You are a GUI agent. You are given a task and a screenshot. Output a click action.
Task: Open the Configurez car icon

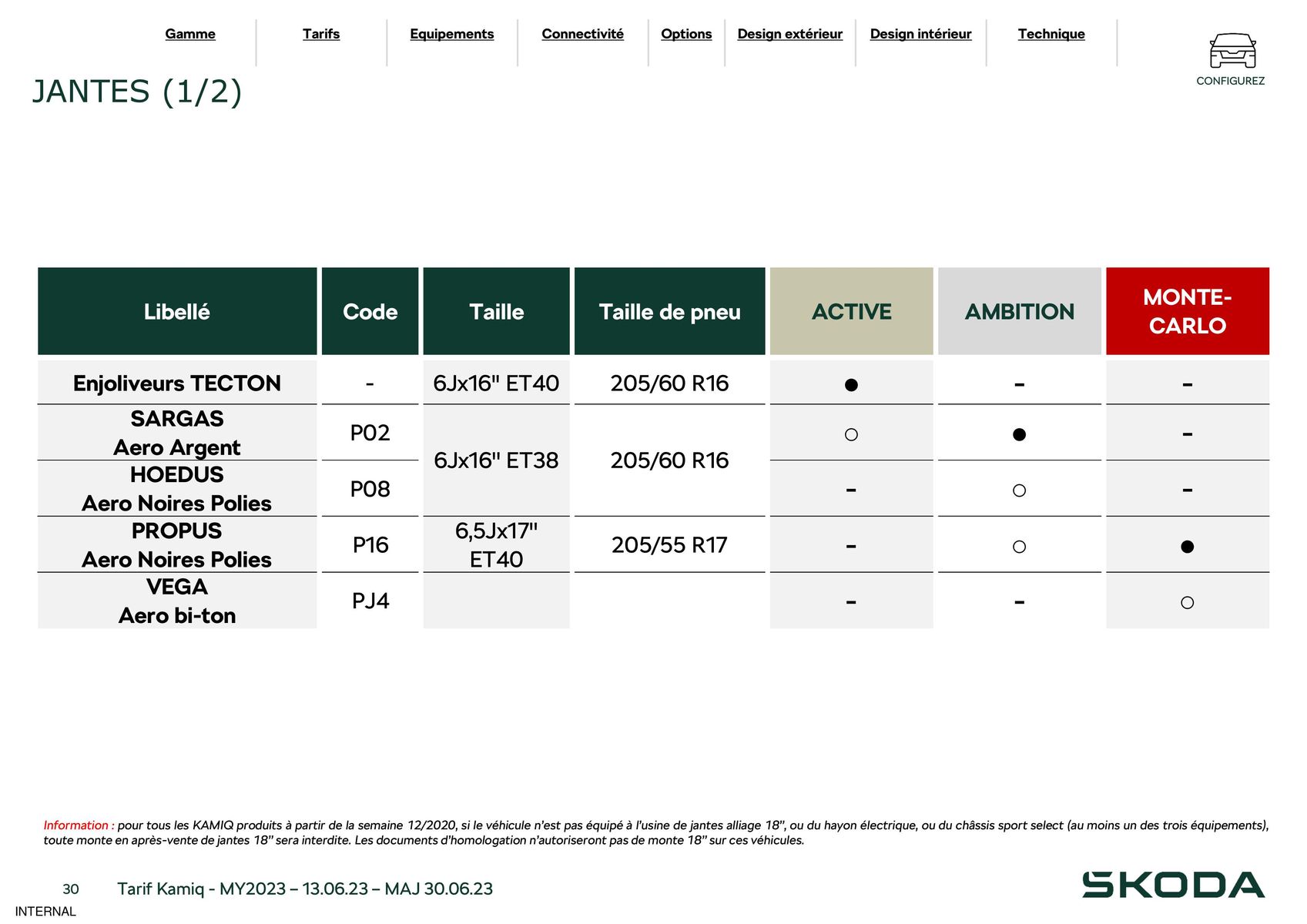coord(1232,51)
